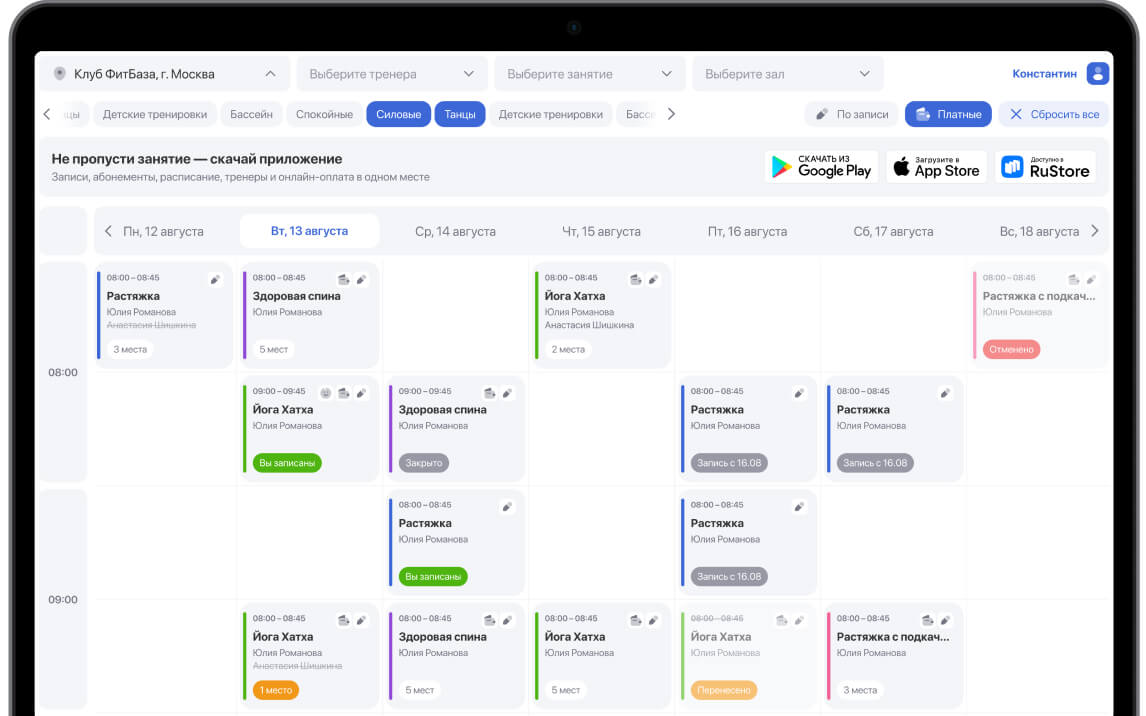Click the wallet icon on Йога Хатха '2 места' card
The image size is (1146, 716).
(x=636, y=279)
